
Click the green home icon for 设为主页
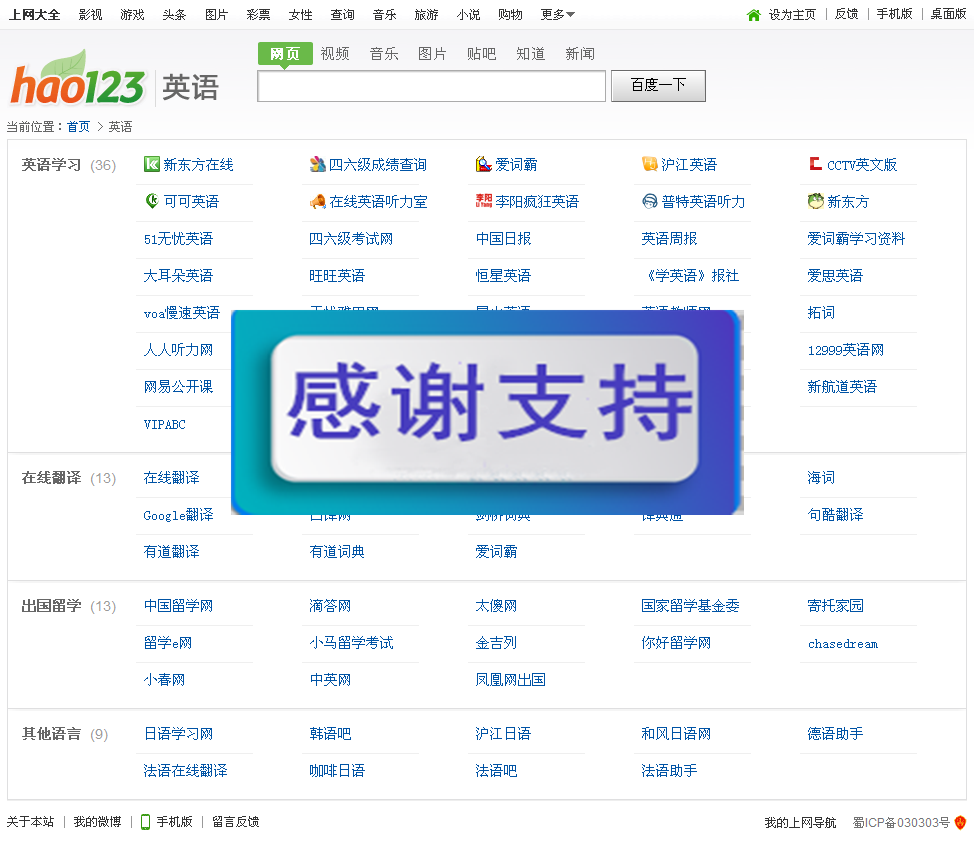753,15
